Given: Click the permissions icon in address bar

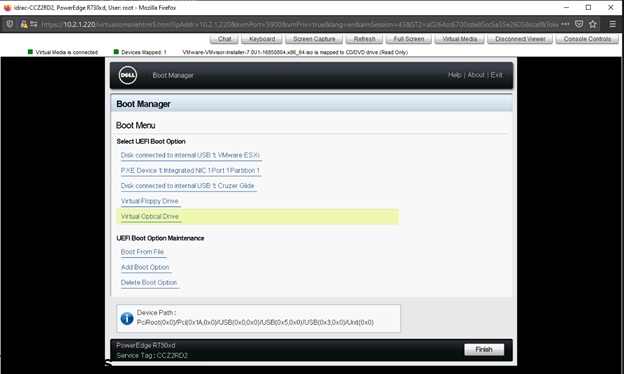Looking at the screenshot, I should pyautogui.click(x=34, y=24).
